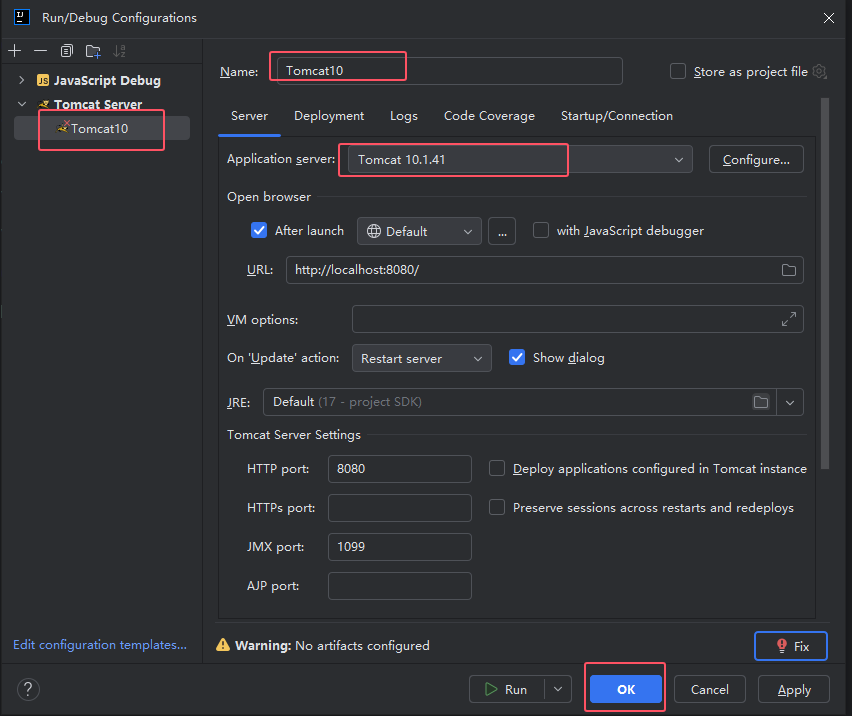
Task: Click the IntelliJ IDEA logo icon
Action: point(21,17)
